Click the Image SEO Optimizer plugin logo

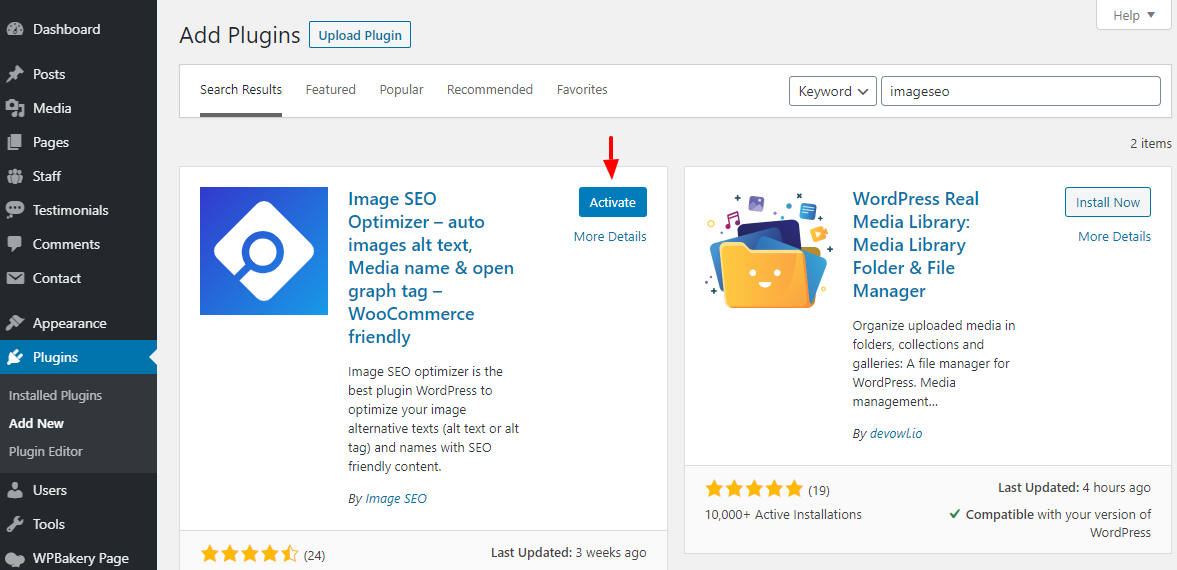click(x=263, y=251)
